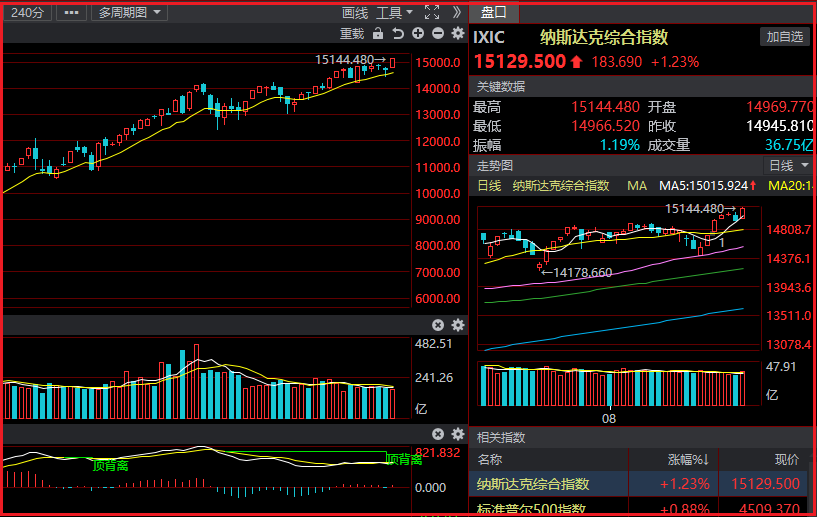Click the 最低 14966.520 value
Viewport: 817px width, 517px height.
point(605,126)
